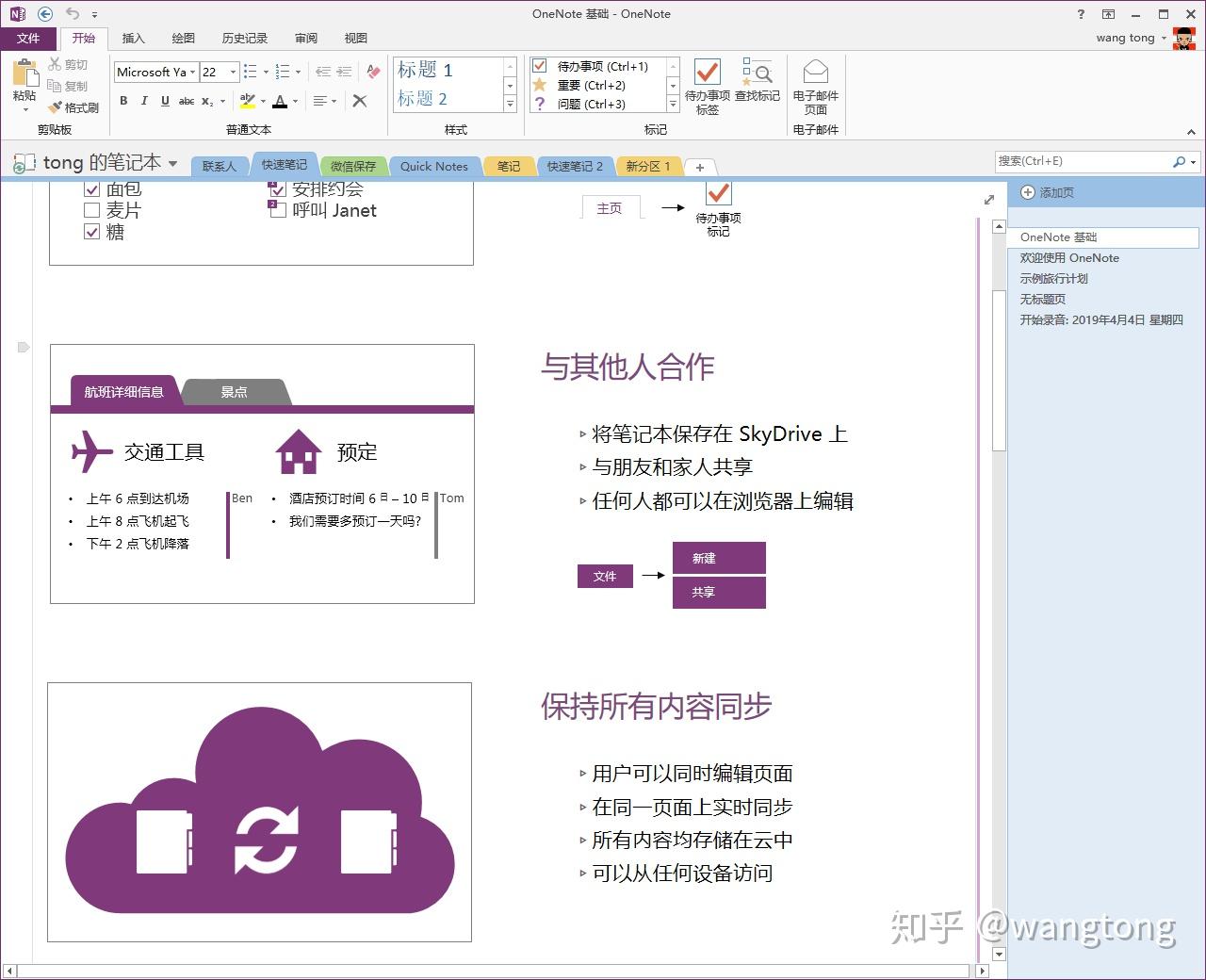Click the subscript x₂ icon
This screenshot has width=1206, height=980.
207,101
